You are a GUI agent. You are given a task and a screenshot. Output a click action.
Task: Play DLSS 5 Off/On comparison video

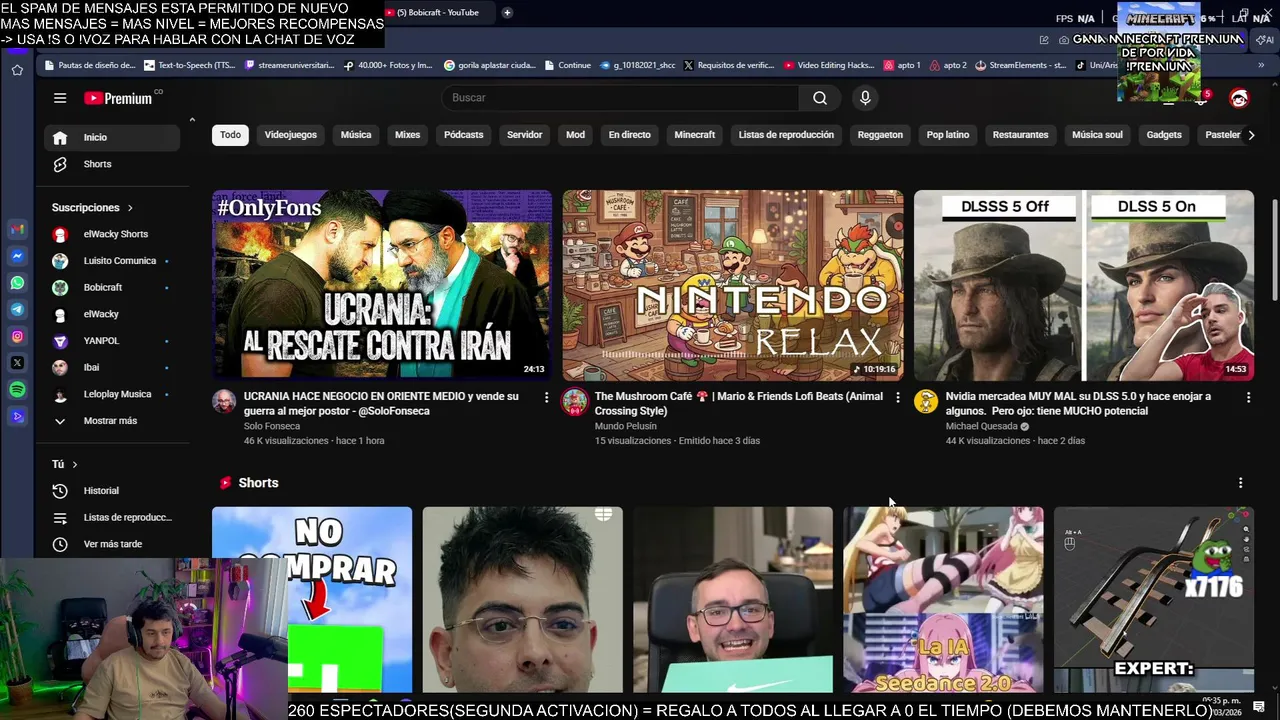(x=1084, y=286)
